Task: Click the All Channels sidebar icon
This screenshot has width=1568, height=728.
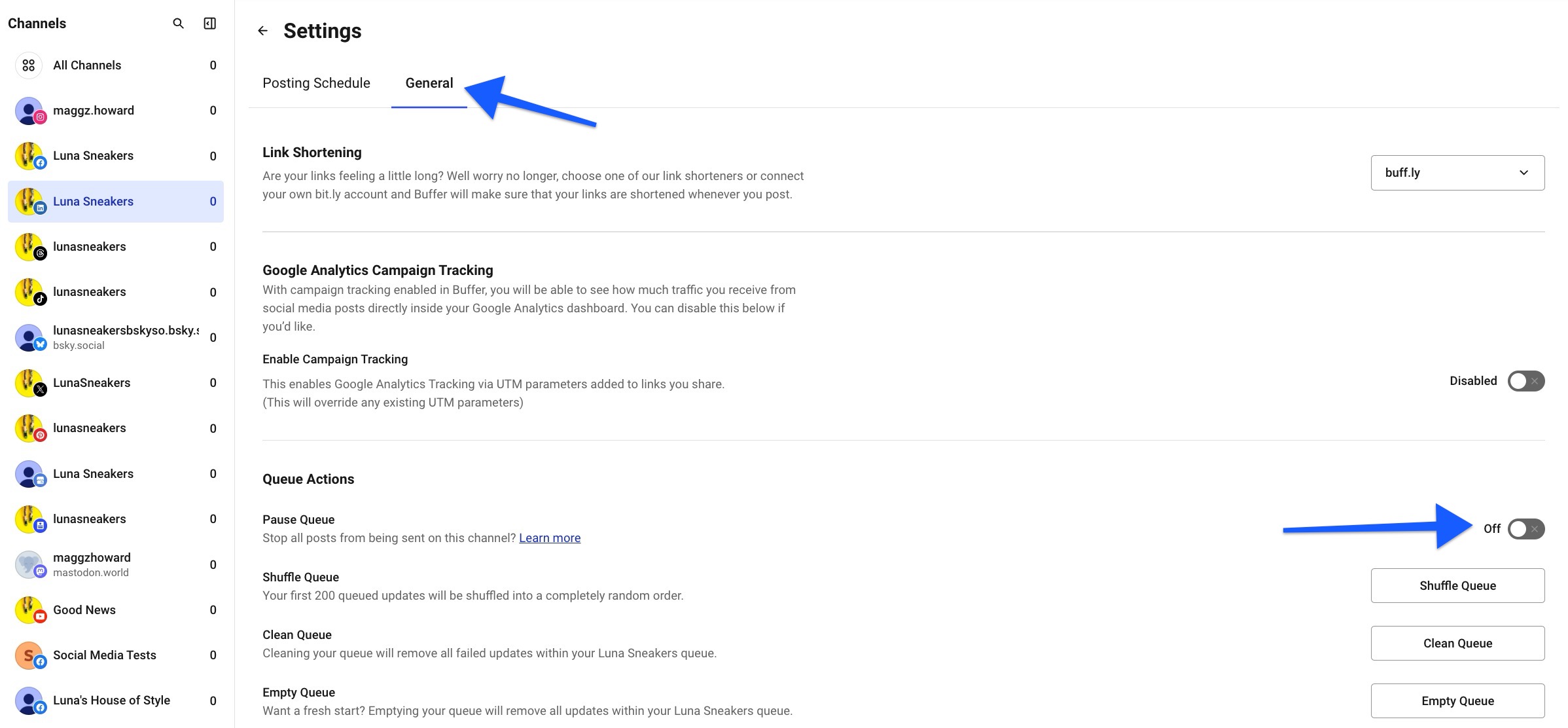Action: 27,65
